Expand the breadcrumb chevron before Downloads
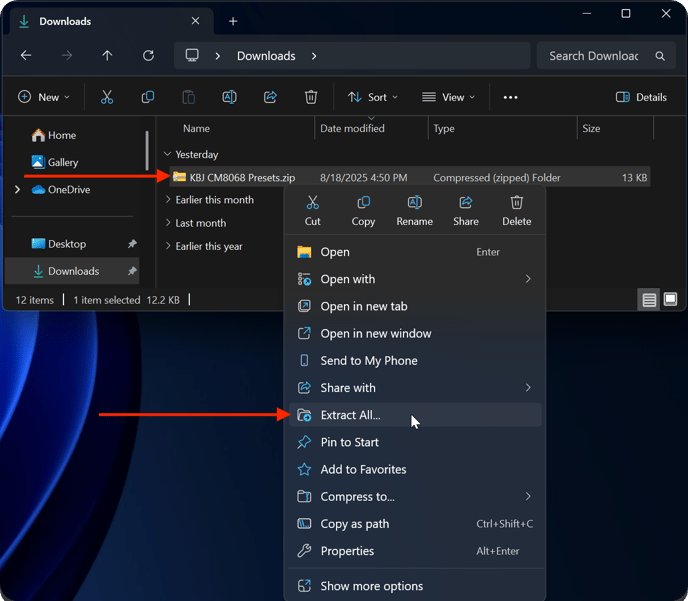Viewport: 688px width, 601px height. pos(218,56)
